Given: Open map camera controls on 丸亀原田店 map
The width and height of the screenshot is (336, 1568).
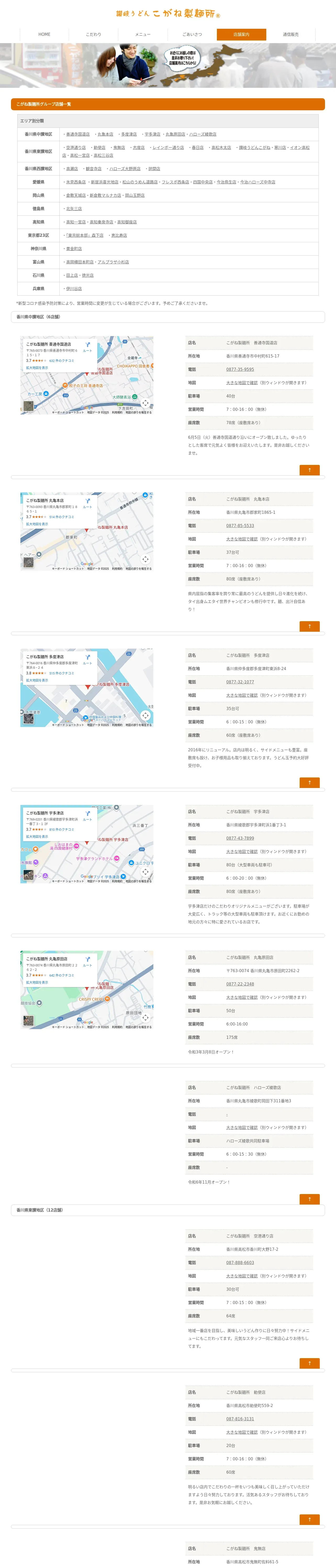Looking at the screenshot, I should 145,1018.
